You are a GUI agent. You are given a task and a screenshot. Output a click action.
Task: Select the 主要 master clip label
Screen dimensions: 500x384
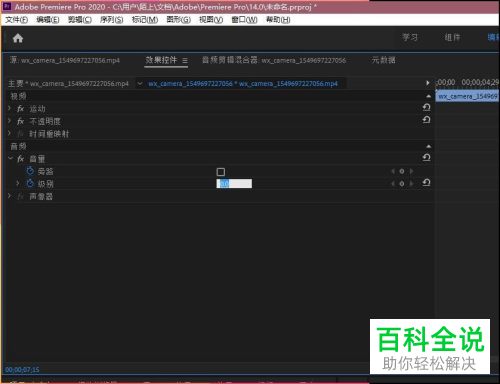(x=68, y=83)
